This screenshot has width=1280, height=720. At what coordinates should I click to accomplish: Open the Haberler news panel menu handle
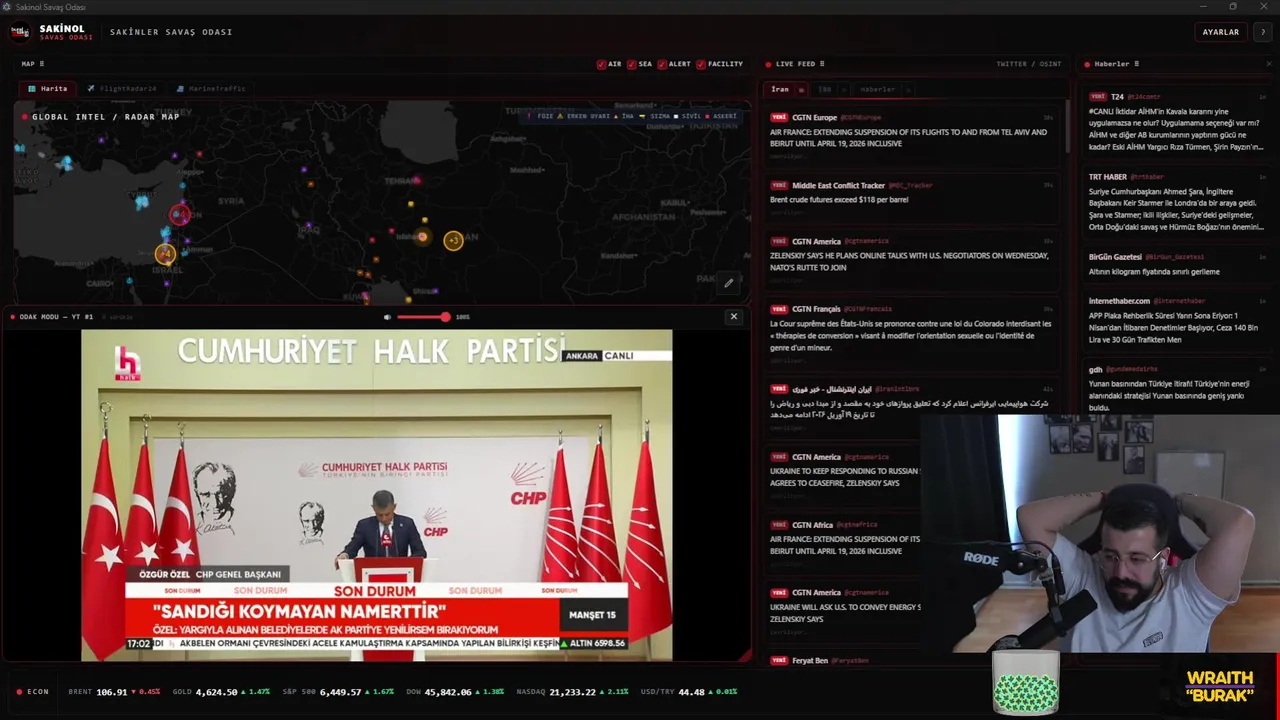(1136, 64)
